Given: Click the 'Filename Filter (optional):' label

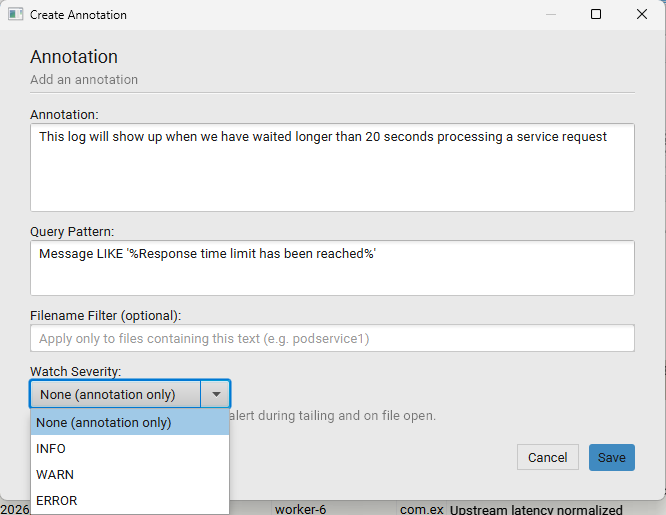Looking at the screenshot, I should point(106,316).
